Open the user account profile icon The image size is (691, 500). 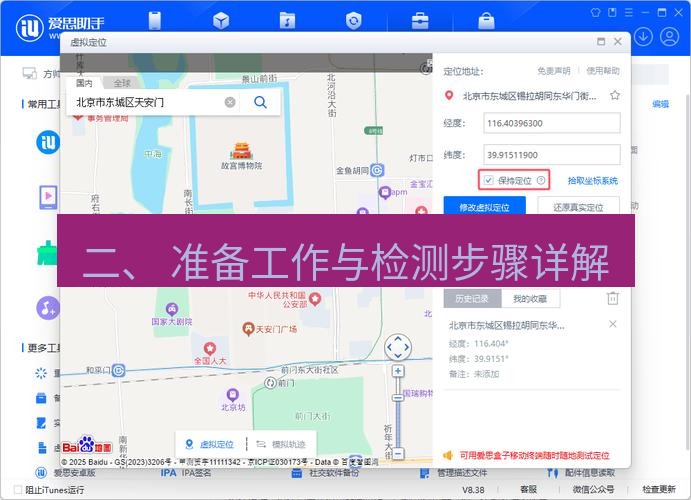[x=669, y=37]
